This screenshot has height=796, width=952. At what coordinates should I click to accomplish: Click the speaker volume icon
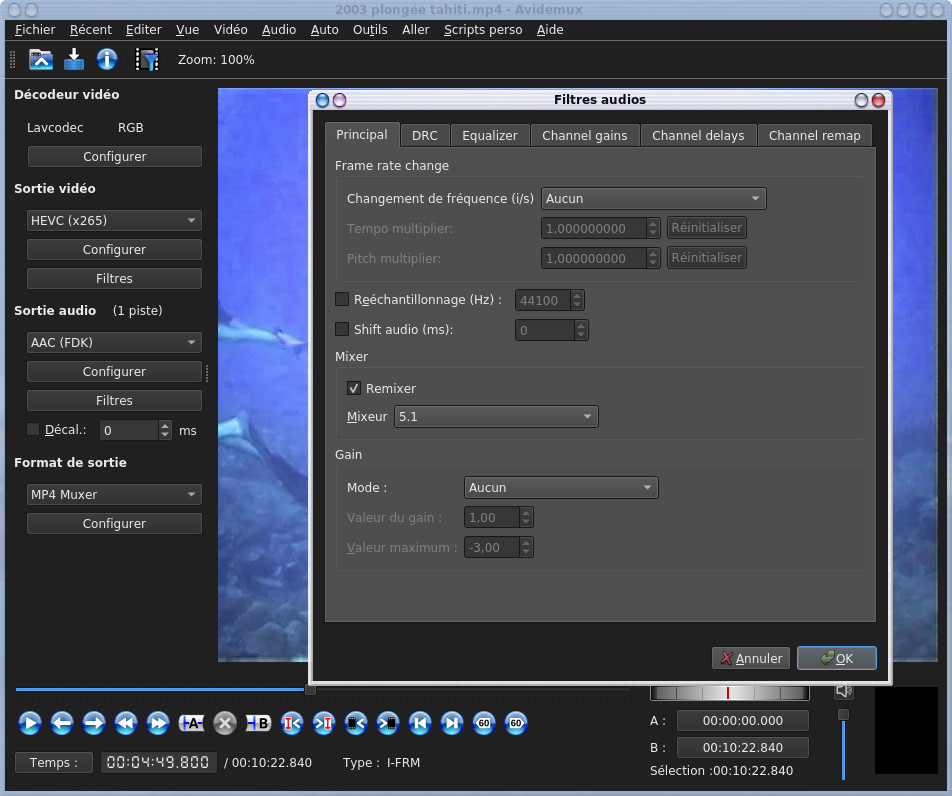coord(844,691)
